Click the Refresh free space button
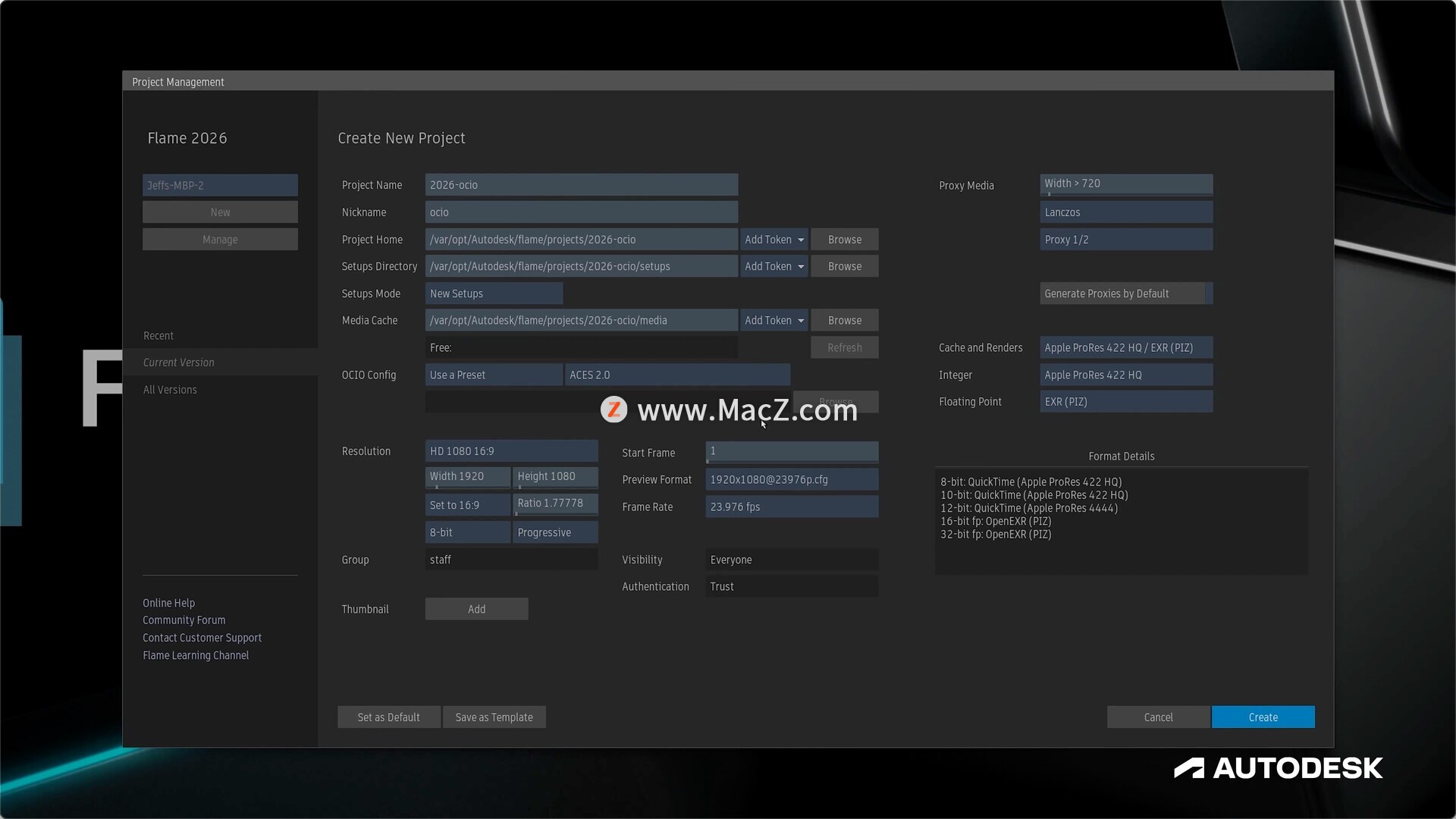 (x=844, y=347)
